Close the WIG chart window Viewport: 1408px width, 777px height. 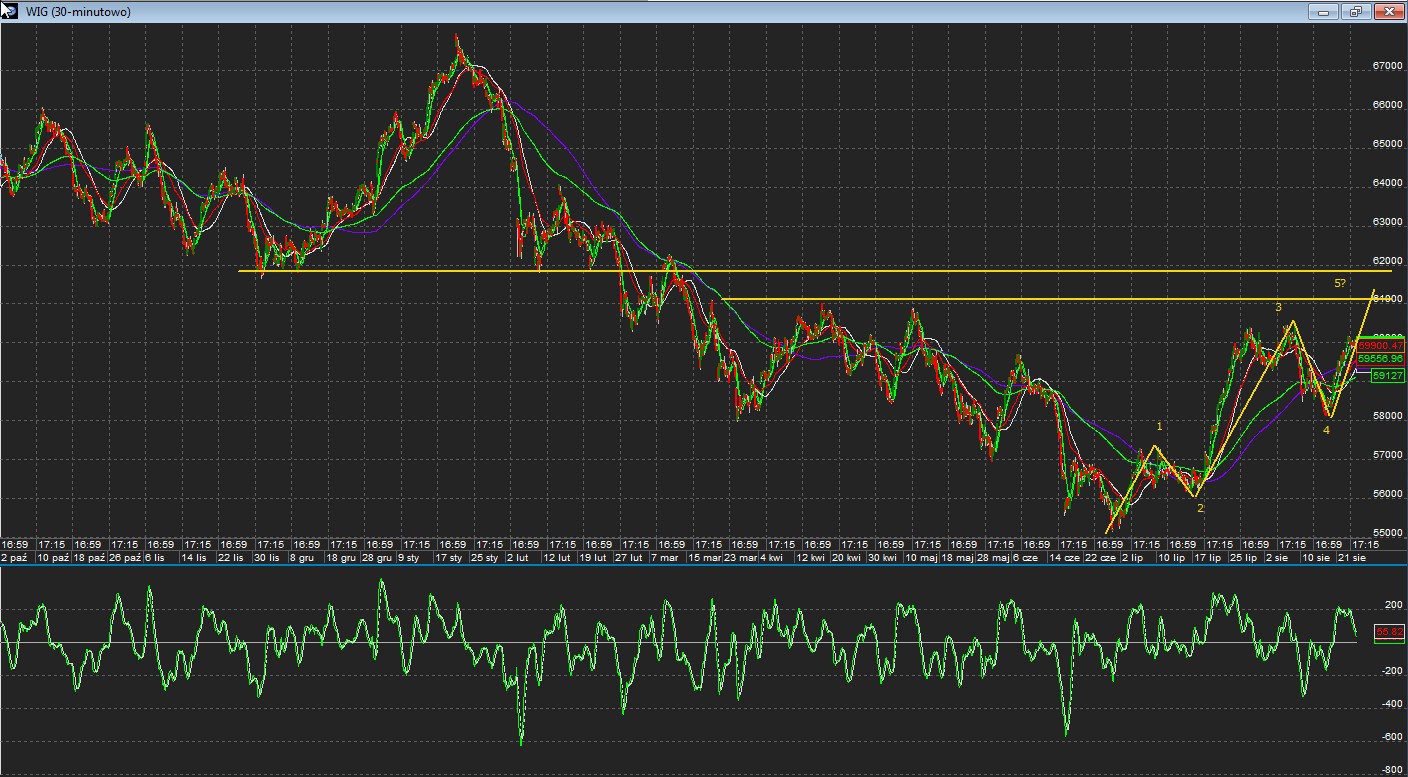pyautogui.click(x=1388, y=12)
